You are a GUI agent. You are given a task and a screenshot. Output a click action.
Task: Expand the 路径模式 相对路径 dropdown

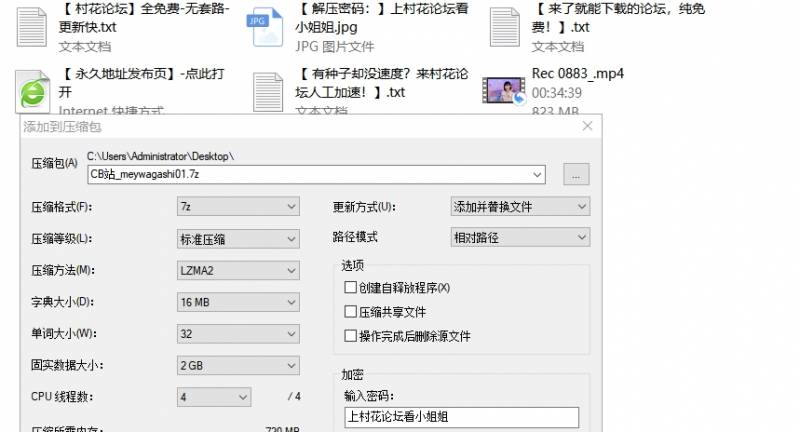[520, 238]
